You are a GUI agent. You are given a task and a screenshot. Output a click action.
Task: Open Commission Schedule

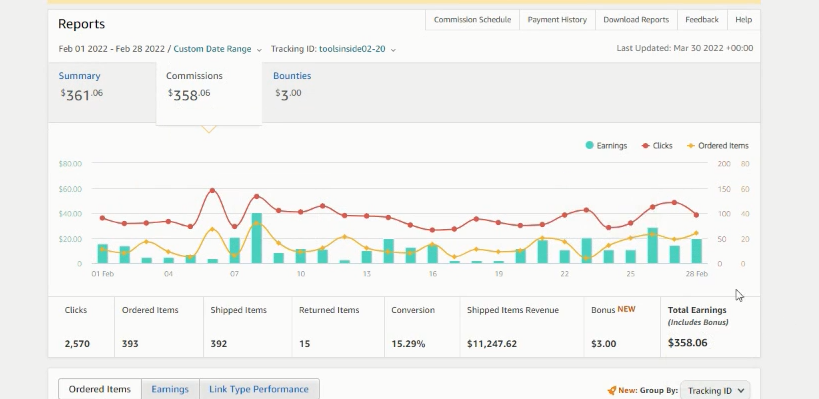pyautogui.click(x=472, y=20)
